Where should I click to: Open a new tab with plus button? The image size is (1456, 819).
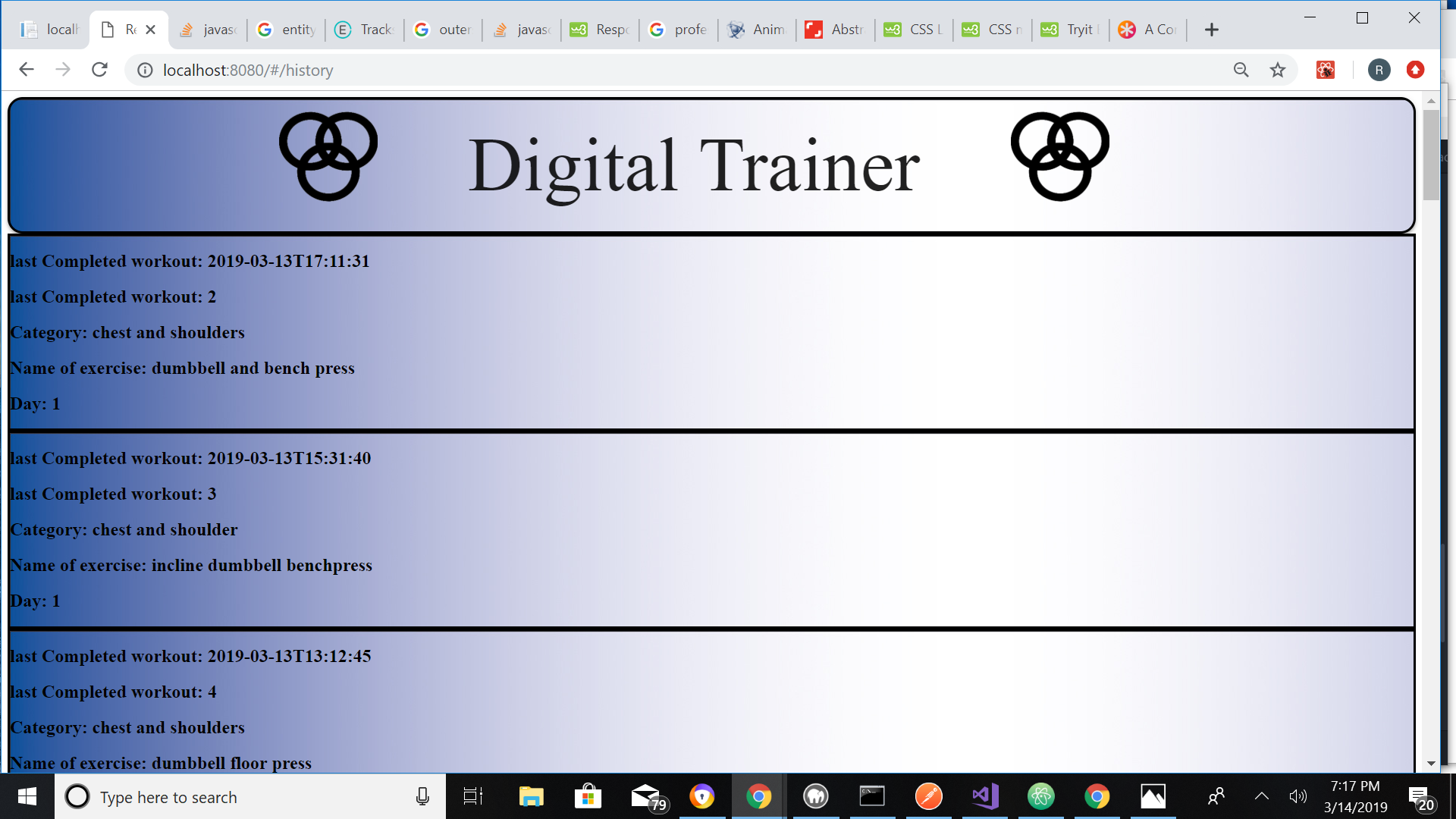pos(1212,30)
